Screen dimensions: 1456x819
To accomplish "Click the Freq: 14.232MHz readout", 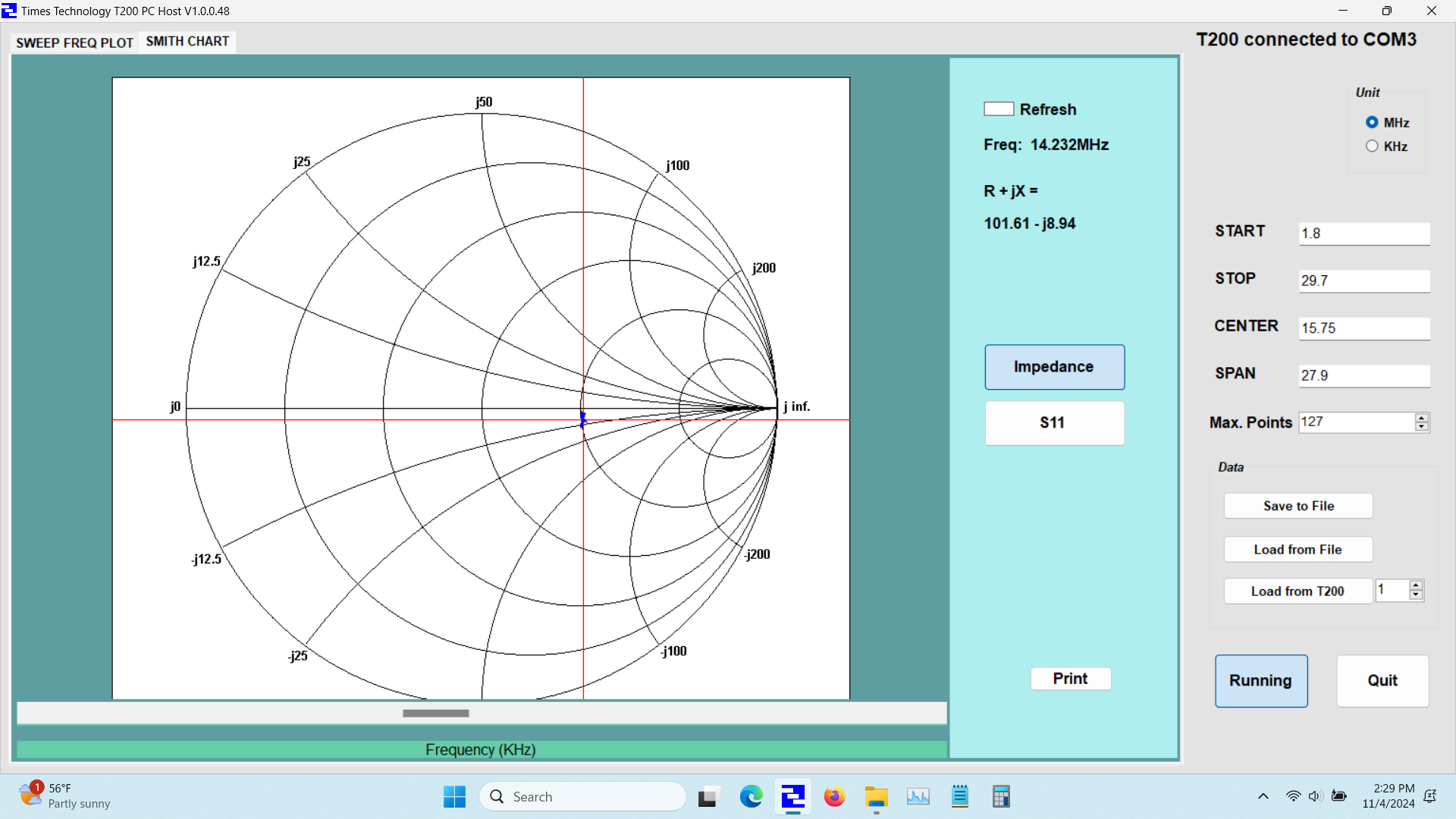I will point(1046,145).
